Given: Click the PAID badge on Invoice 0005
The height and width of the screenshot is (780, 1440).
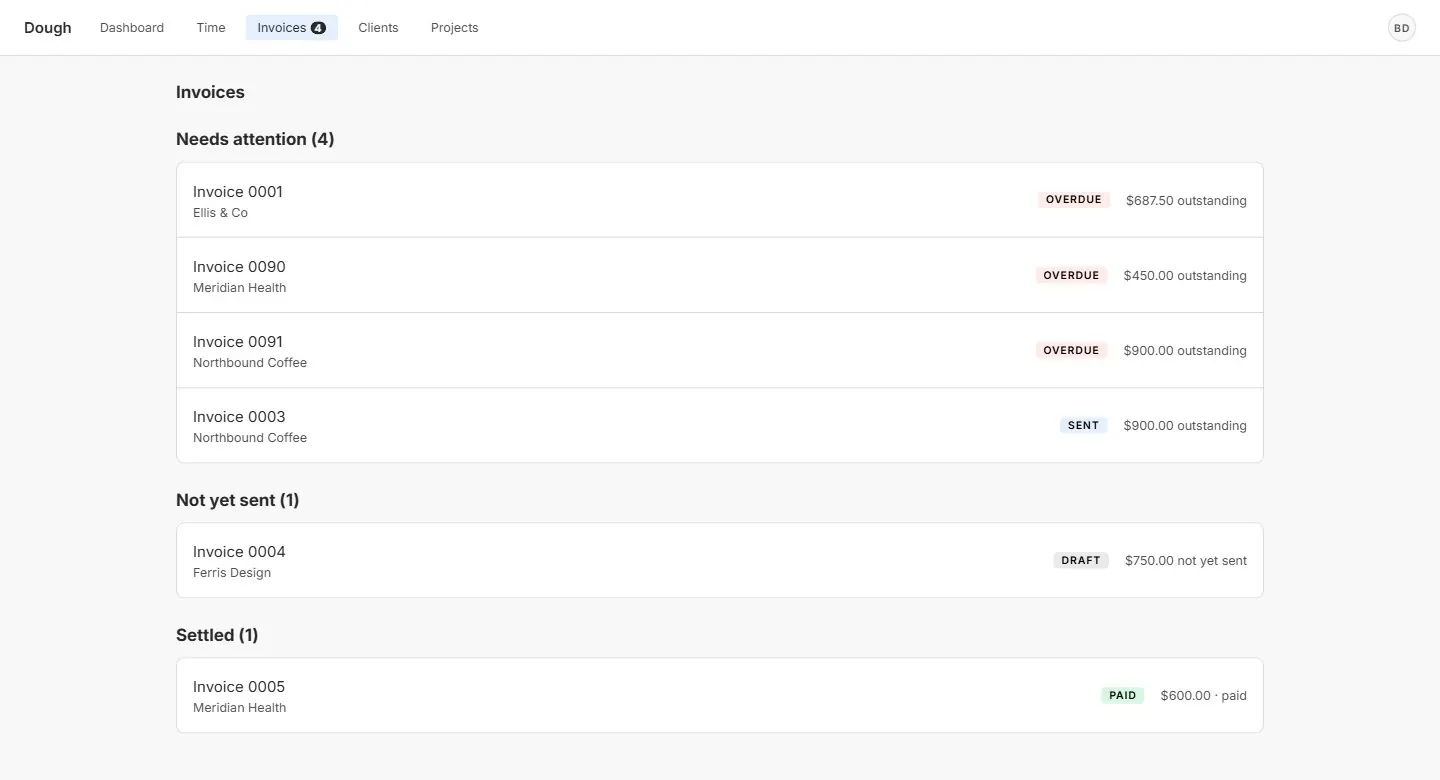Looking at the screenshot, I should pyautogui.click(x=1123, y=695).
